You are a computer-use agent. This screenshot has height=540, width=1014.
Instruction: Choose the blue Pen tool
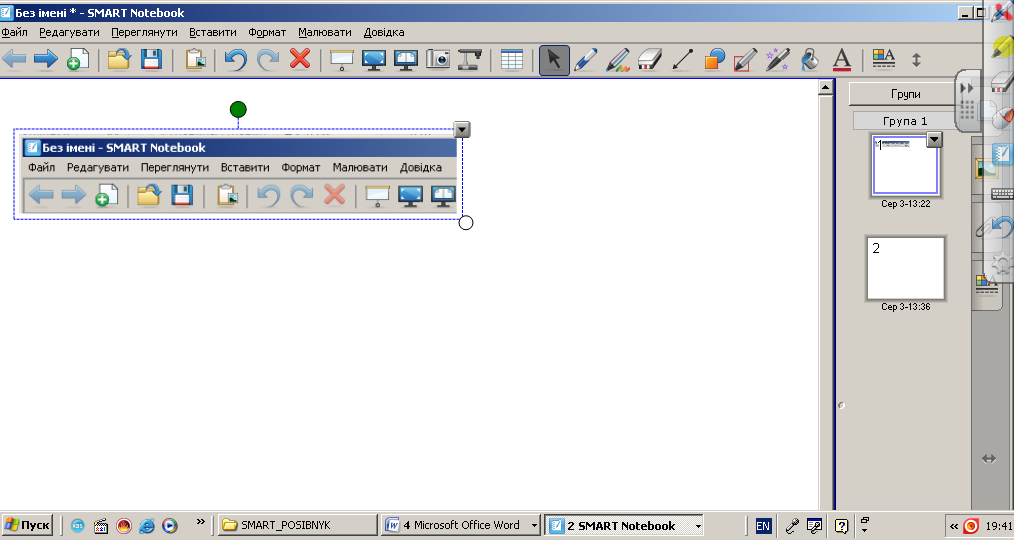[x=586, y=60]
